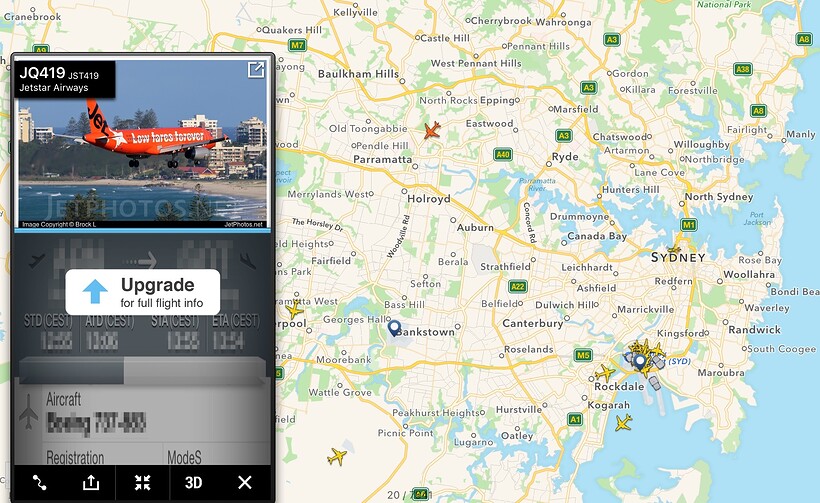Open the flight route icon in bottom bar

click(39, 483)
